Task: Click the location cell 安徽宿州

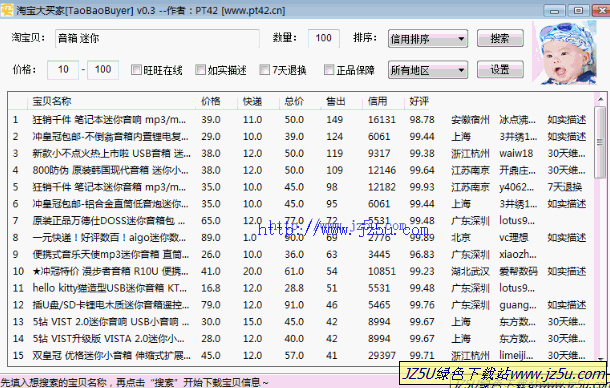Action: [x=470, y=120]
